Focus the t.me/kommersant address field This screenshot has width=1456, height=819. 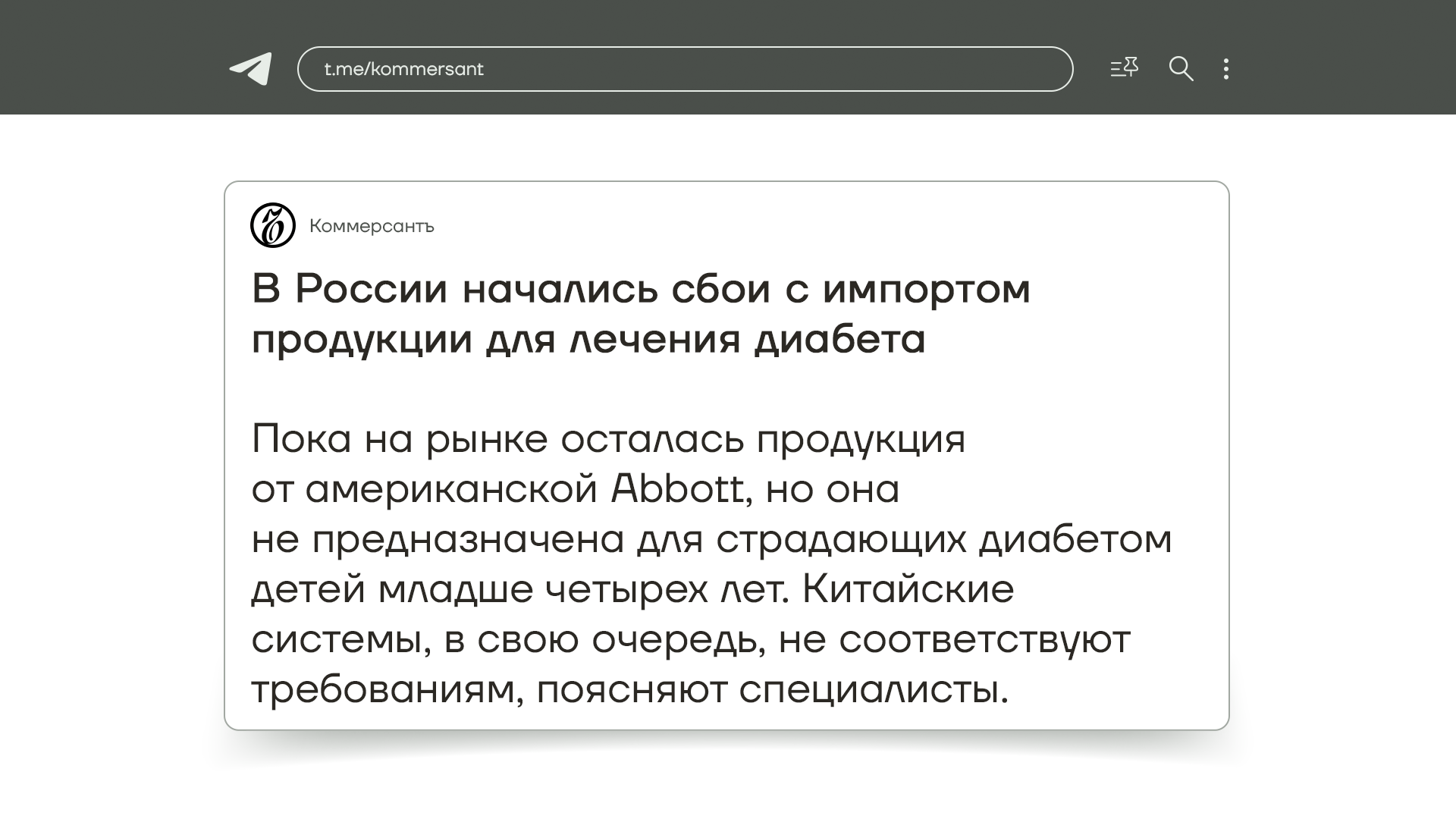[684, 69]
